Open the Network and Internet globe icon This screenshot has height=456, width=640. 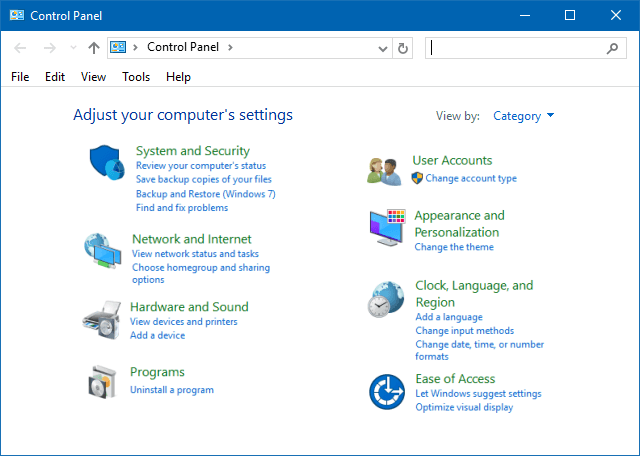click(x=103, y=251)
